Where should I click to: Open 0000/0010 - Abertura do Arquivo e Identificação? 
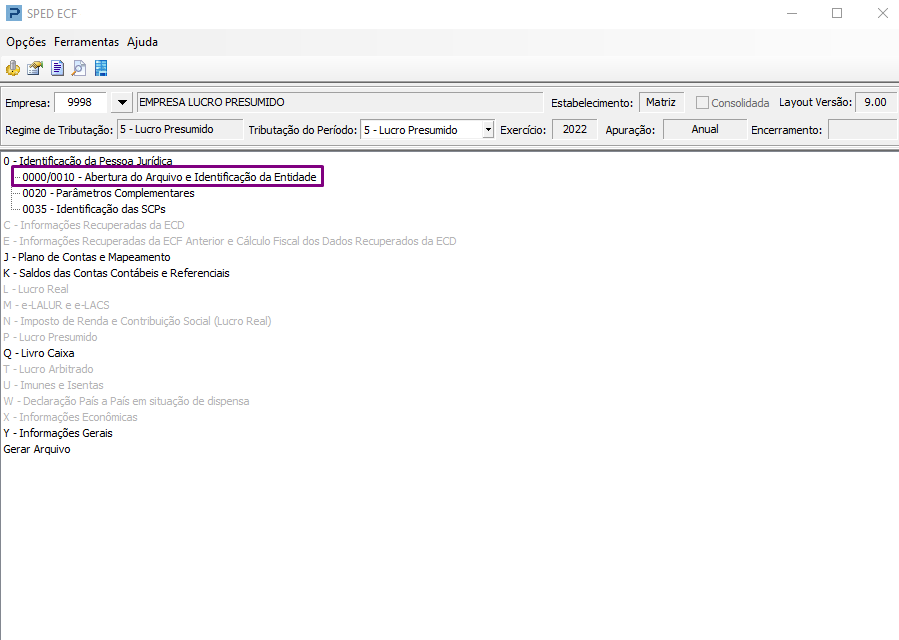[169, 177]
